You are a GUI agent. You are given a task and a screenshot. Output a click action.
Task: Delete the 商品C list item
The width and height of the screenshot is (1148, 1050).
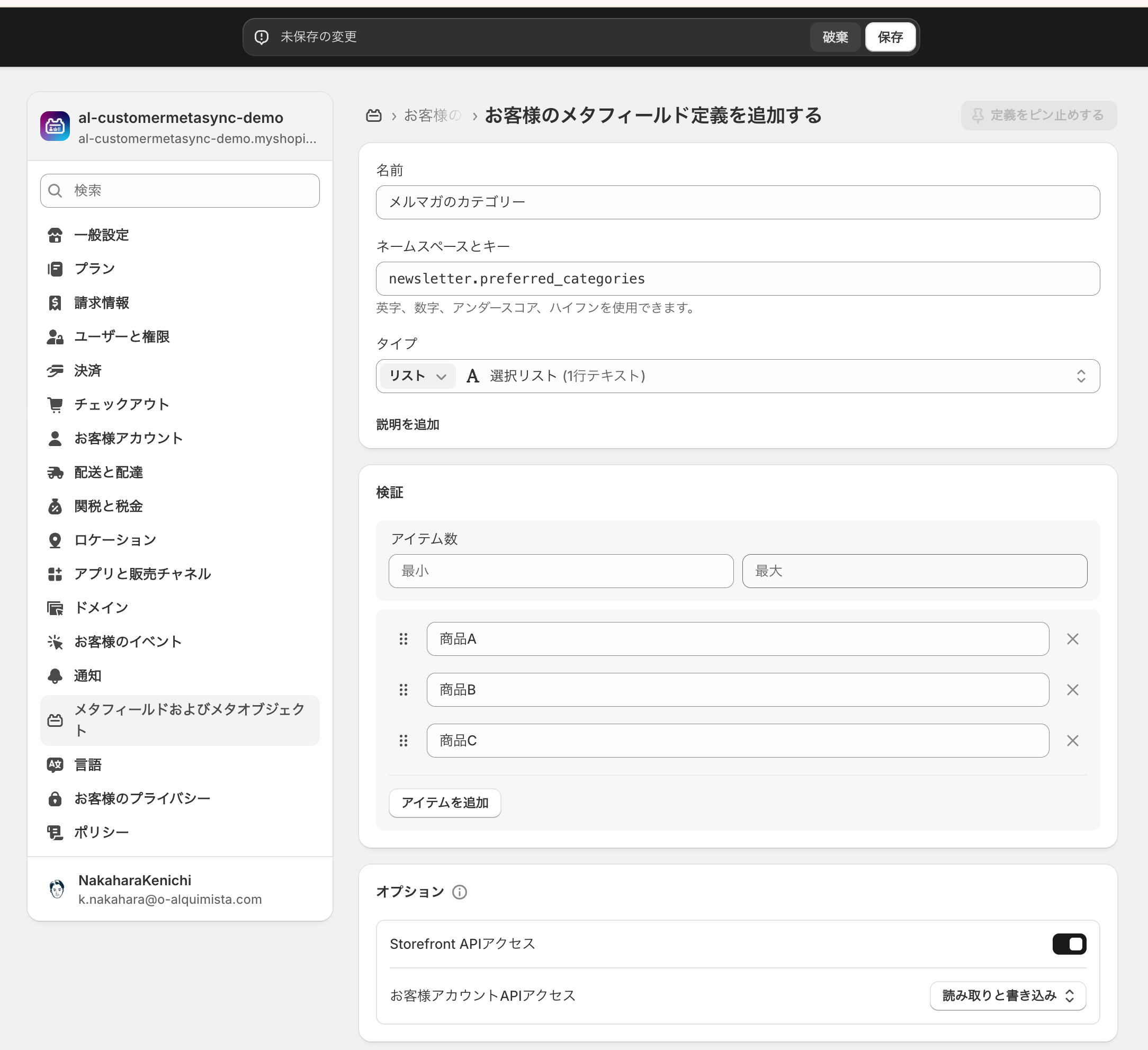(x=1072, y=741)
